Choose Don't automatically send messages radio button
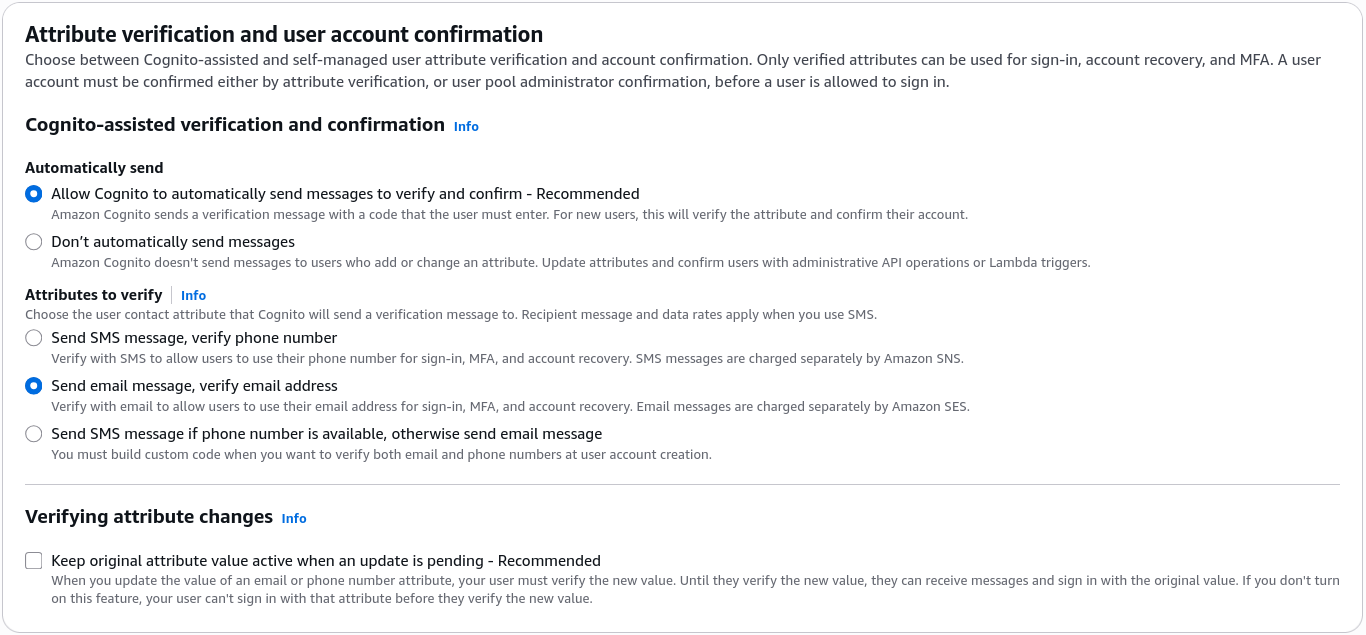Image resolution: width=1366 pixels, height=635 pixels. (x=34, y=242)
